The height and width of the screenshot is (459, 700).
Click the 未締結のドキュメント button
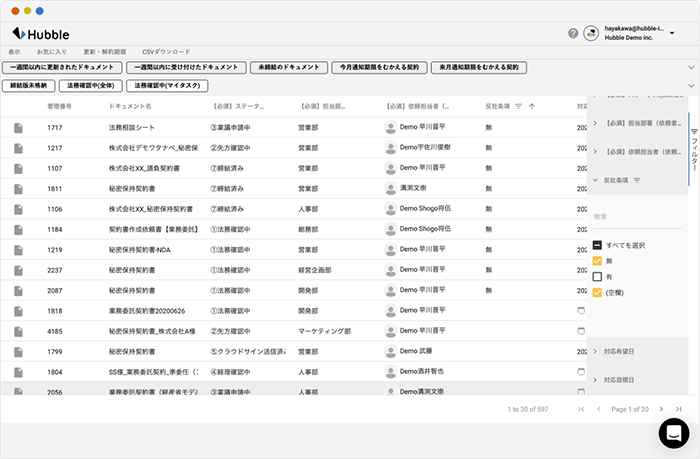[x=287, y=67]
